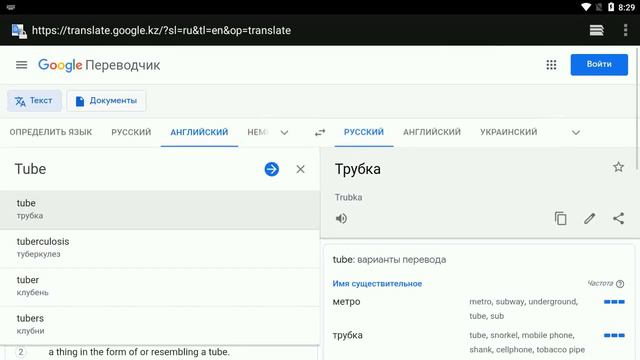
Task: Choose Украинский as target language
Action: click(x=509, y=132)
